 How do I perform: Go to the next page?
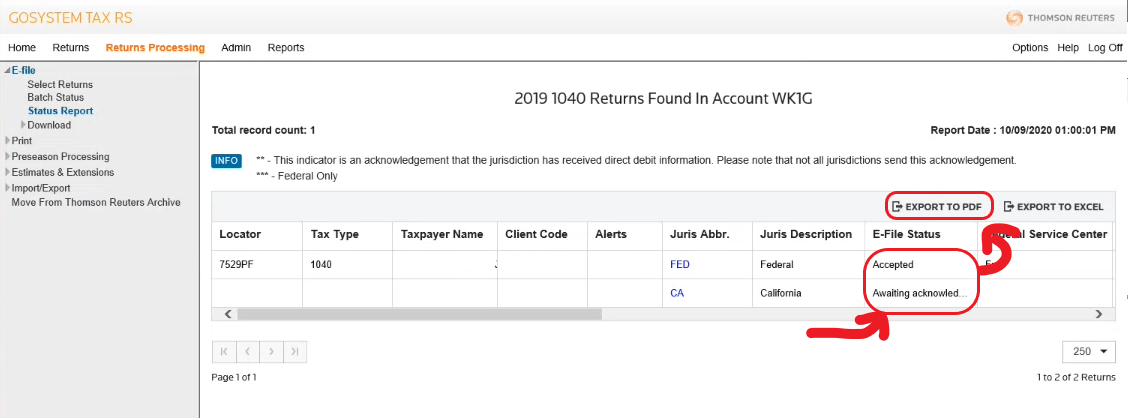271,351
